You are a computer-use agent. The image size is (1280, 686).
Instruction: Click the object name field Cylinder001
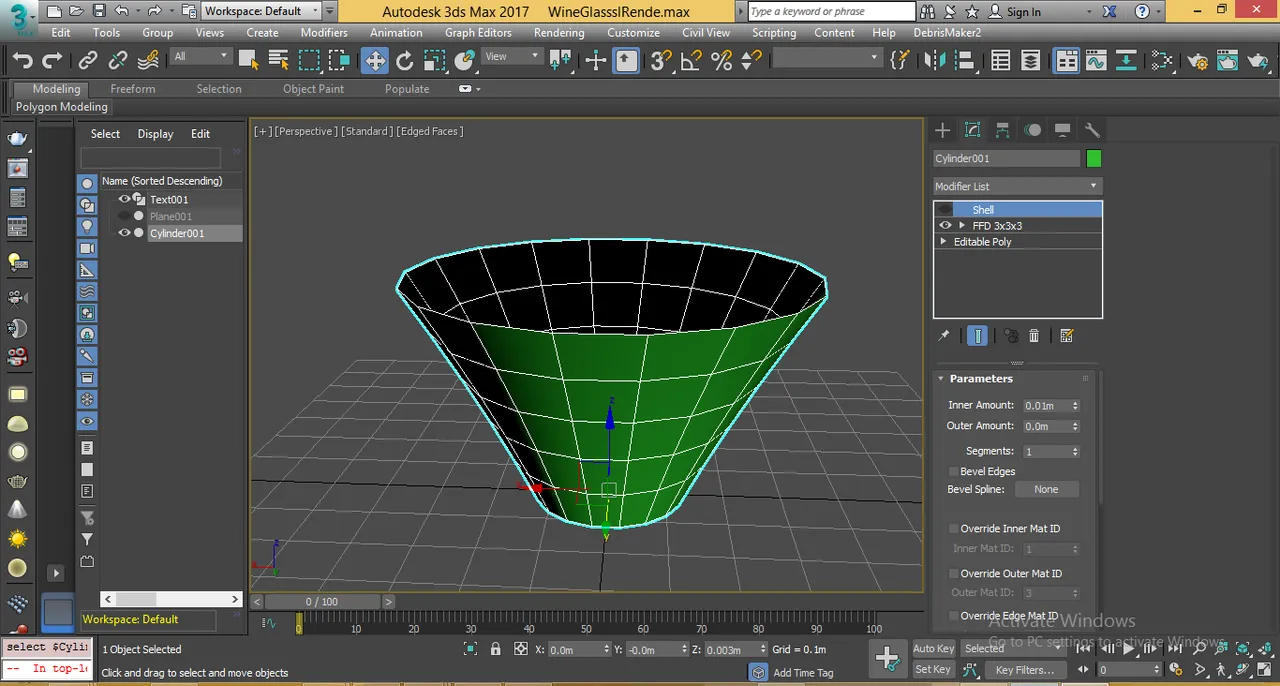click(x=1007, y=158)
